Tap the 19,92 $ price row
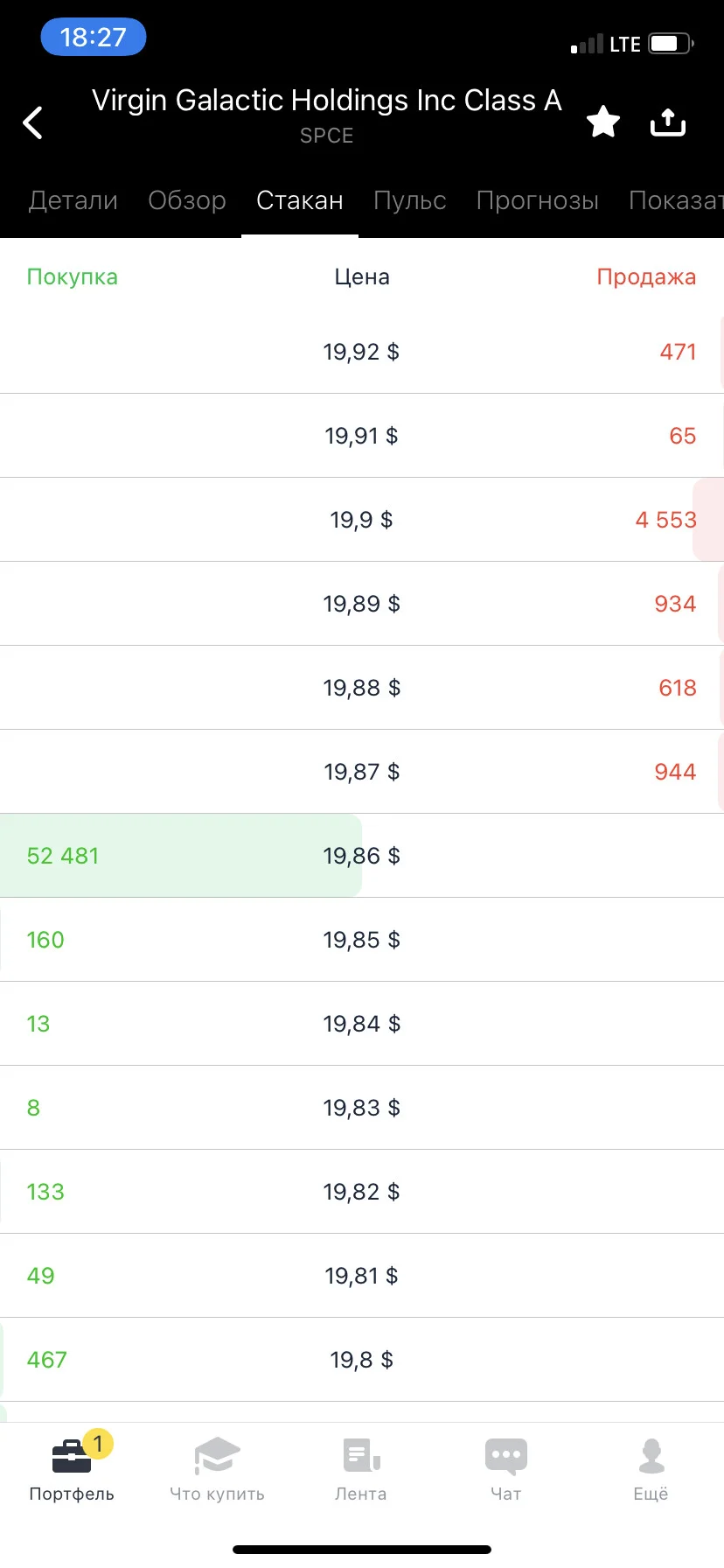The width and height of the screenshot is (724, 1568). pos(362,352)
